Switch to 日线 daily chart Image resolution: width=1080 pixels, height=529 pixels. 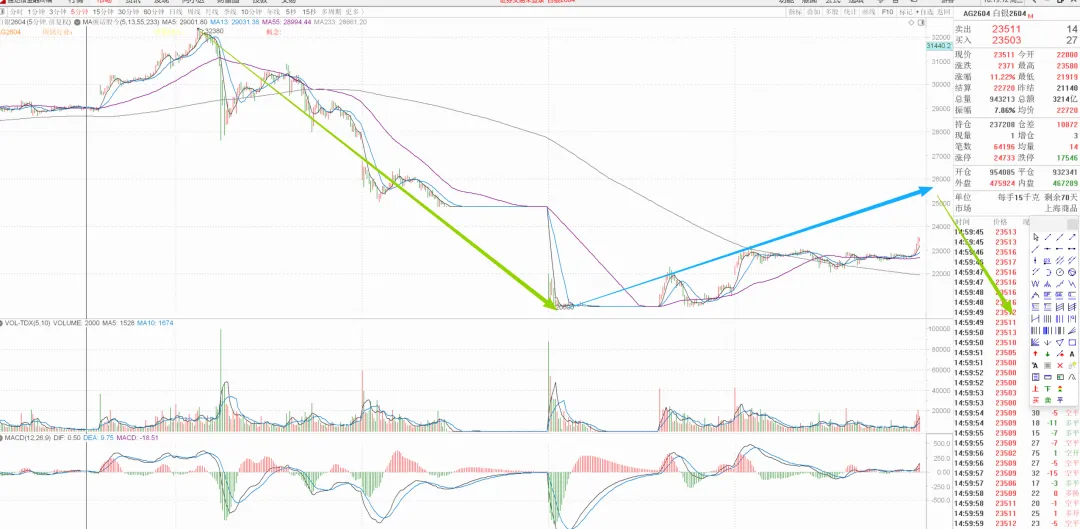[176, 12]
